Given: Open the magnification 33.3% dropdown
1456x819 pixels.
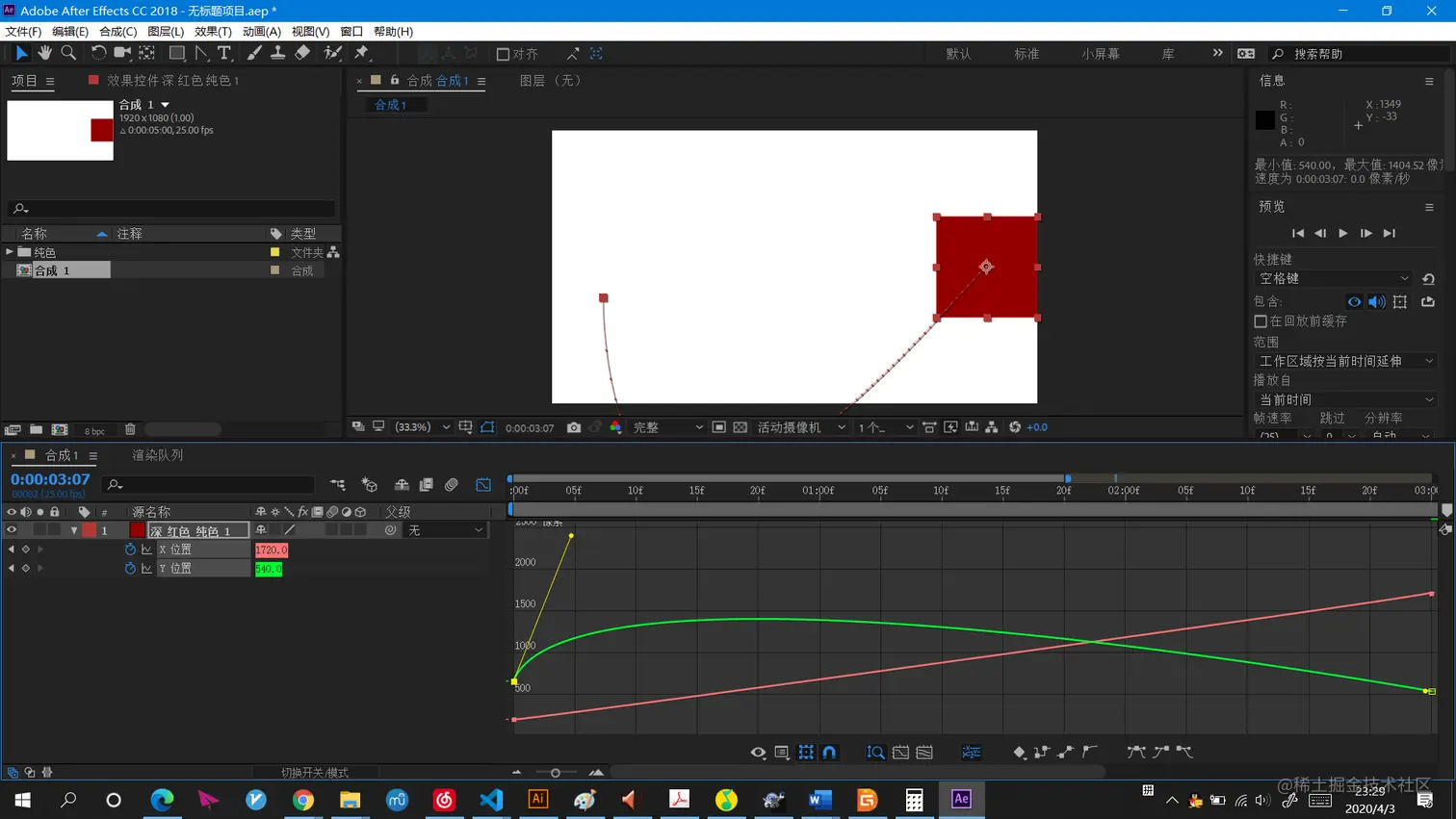Looking at the screenshot, I should click(x=423, y=427).
